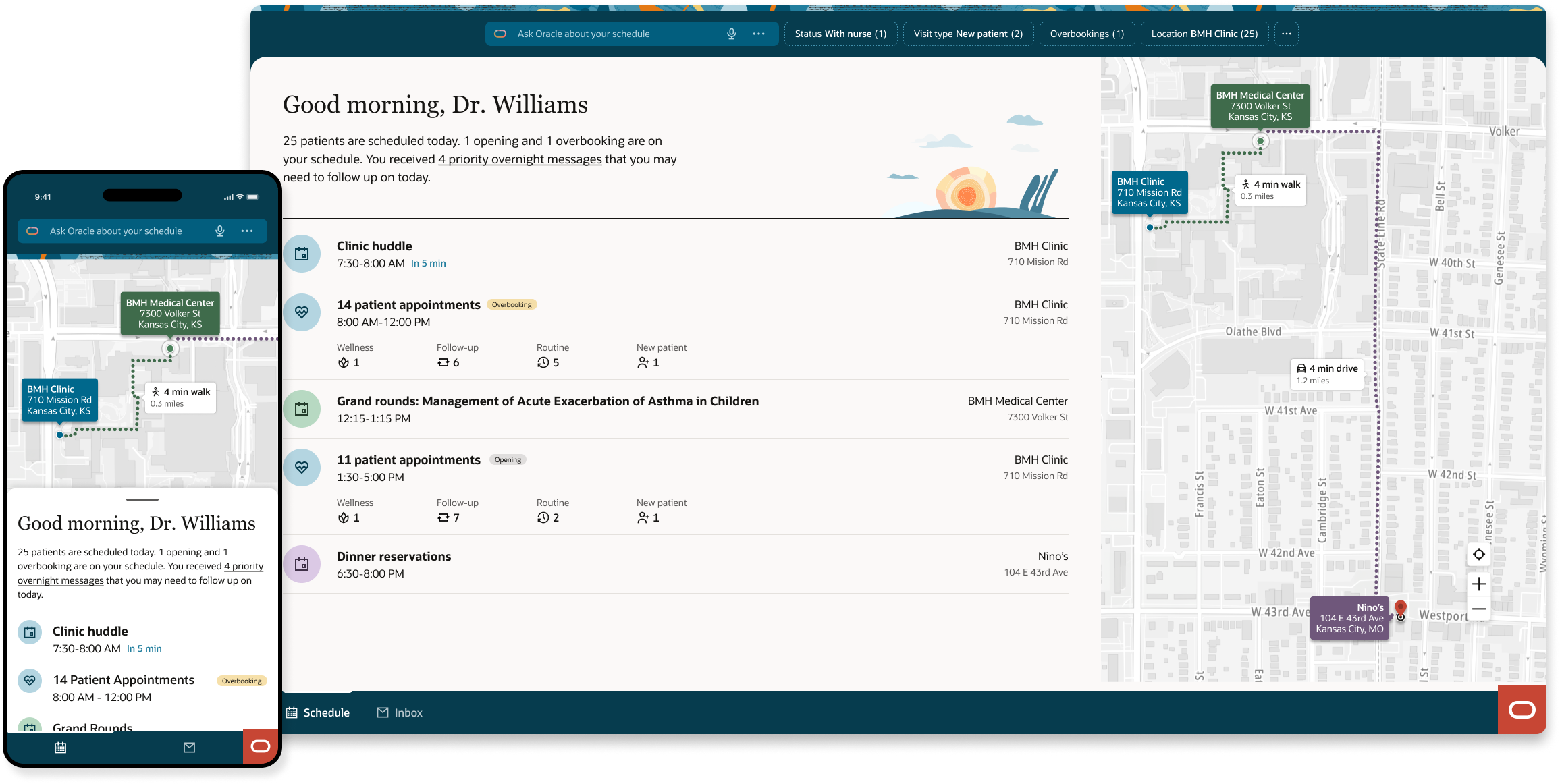
Task: Click the red Oracle button on mobile
Action: coord(261,746)
